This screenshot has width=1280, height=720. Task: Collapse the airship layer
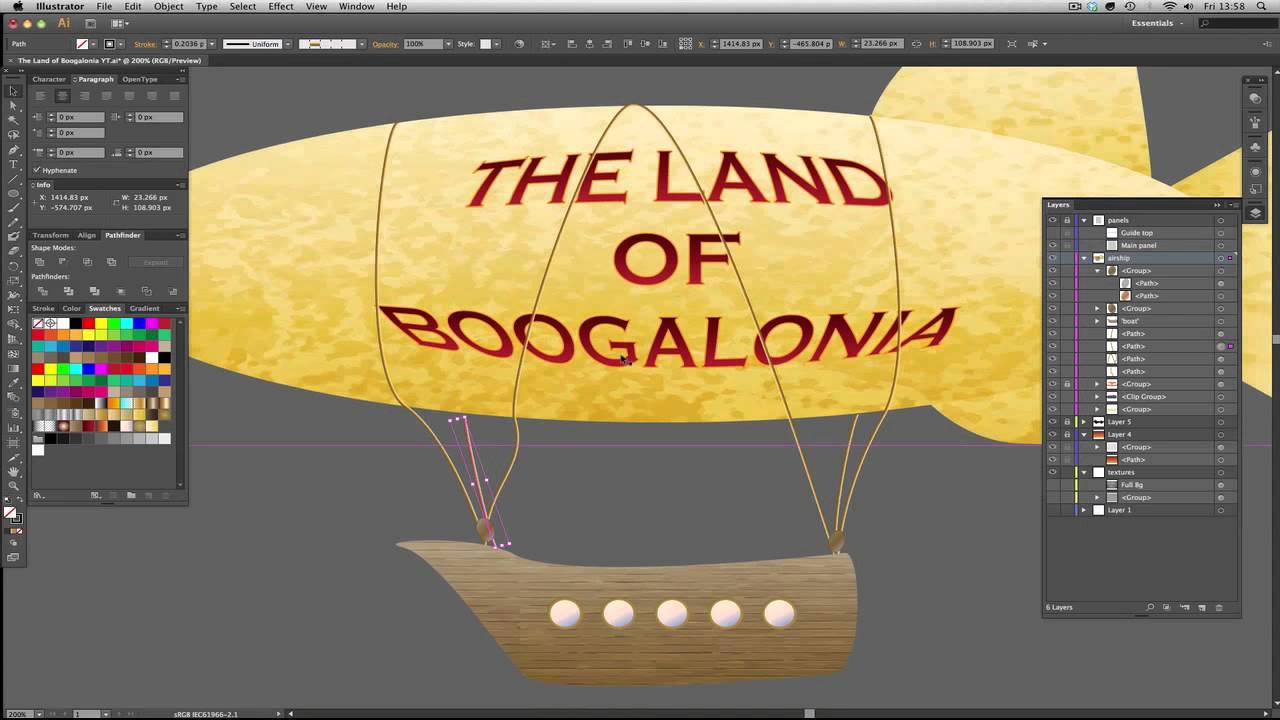[1084, 258]
